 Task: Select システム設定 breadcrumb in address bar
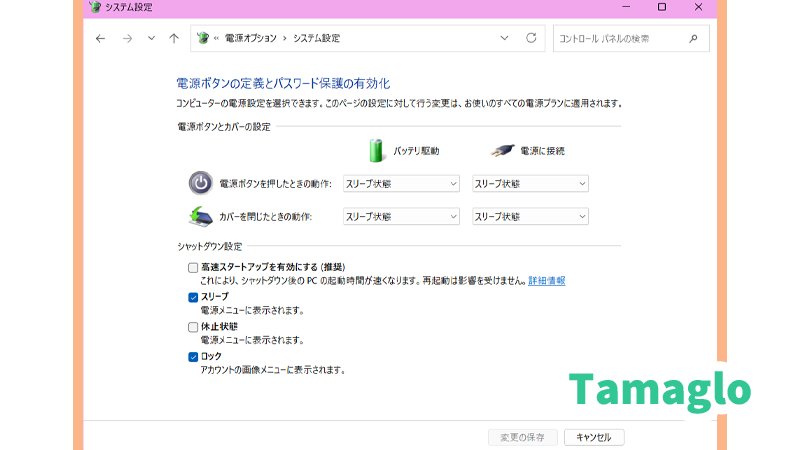[316, 38]
